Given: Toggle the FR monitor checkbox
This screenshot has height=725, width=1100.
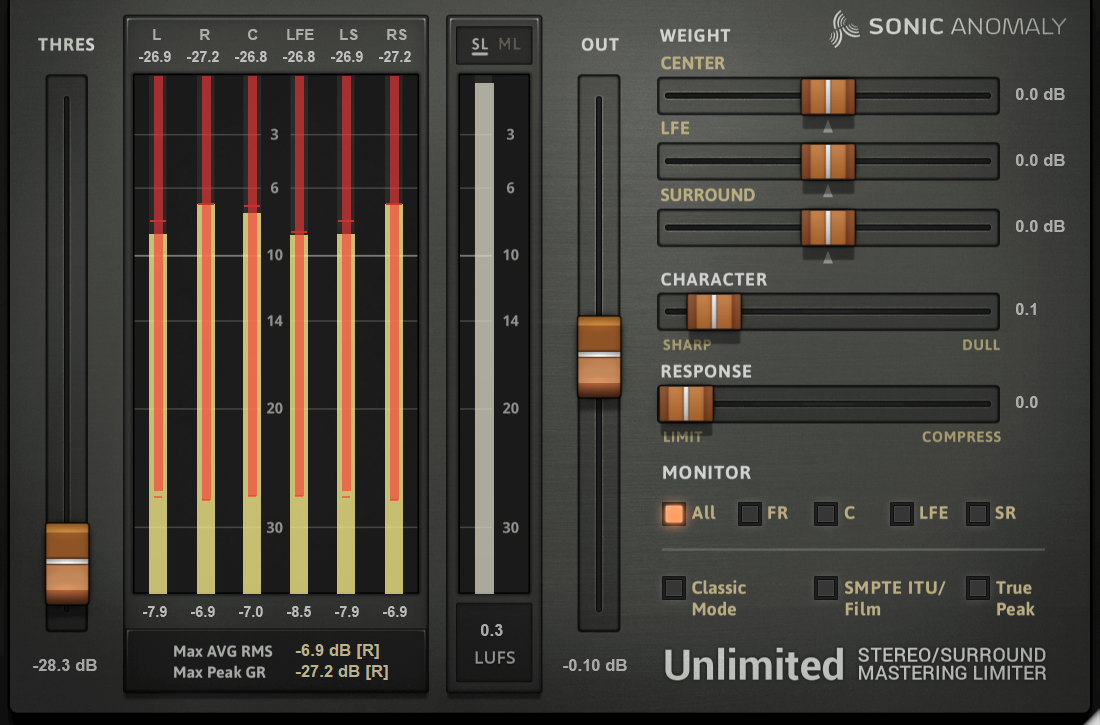Looking at the screenshot, I should pos(749,514).
